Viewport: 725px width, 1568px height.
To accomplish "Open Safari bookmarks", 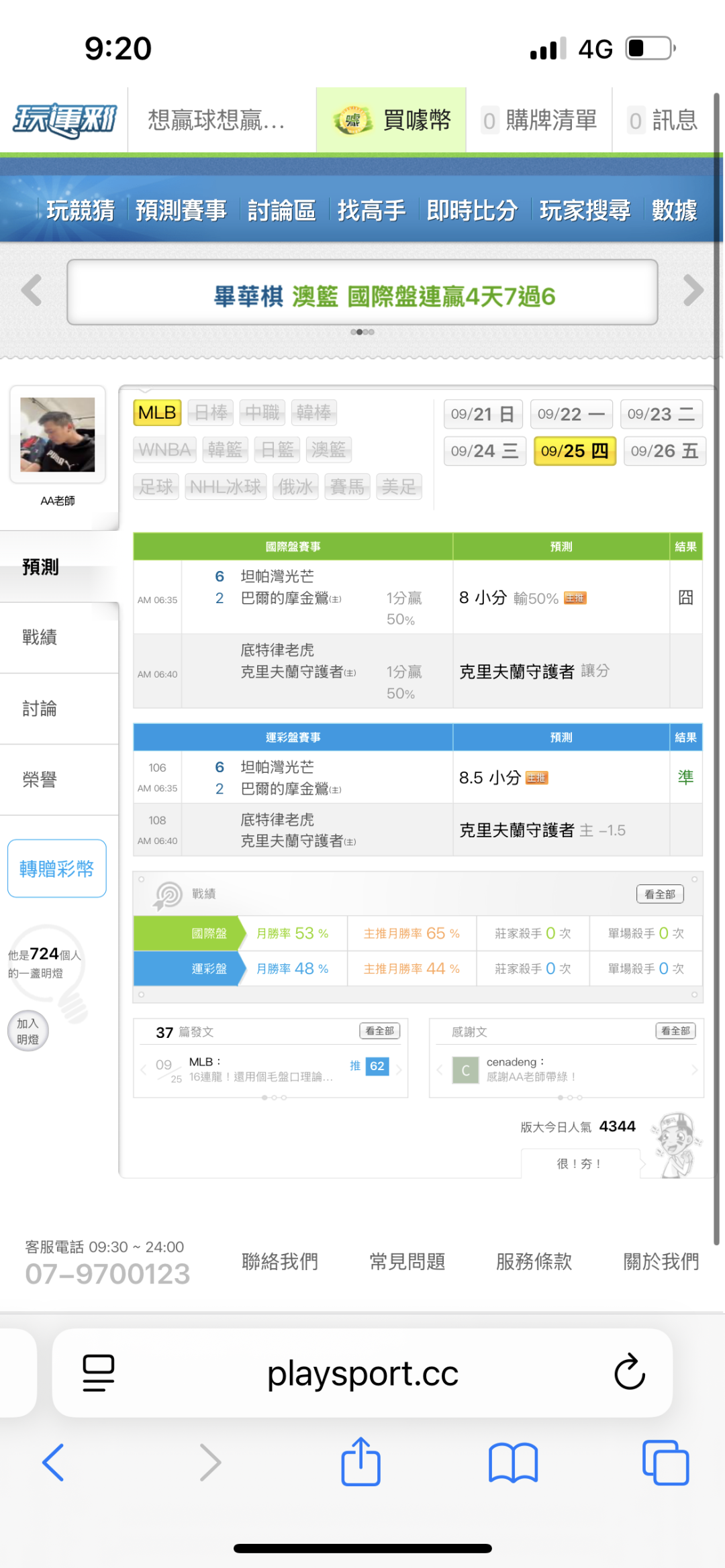I will (x=513, y=1463).
